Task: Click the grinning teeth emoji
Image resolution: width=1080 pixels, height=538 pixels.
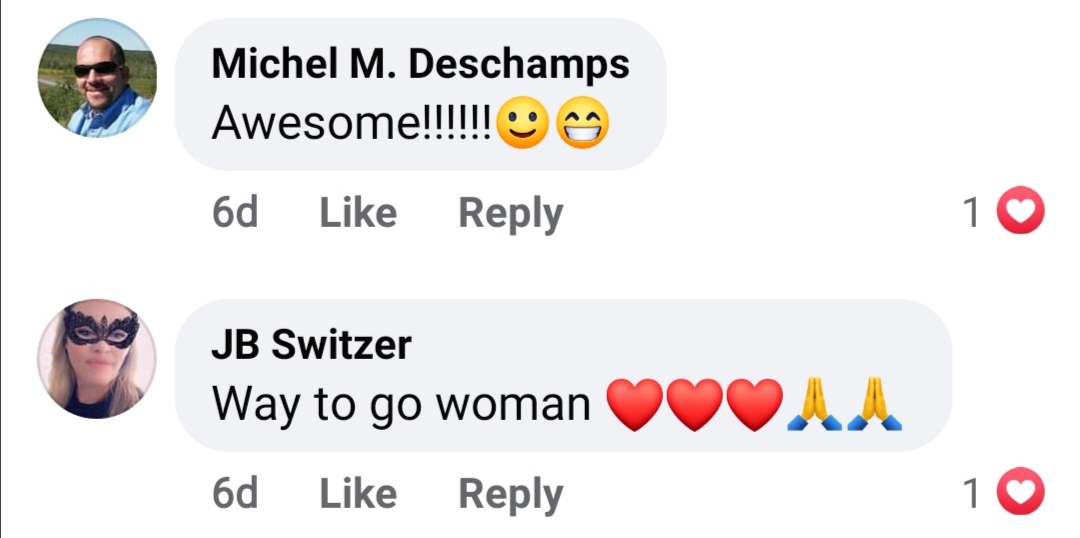Action: 582,126
